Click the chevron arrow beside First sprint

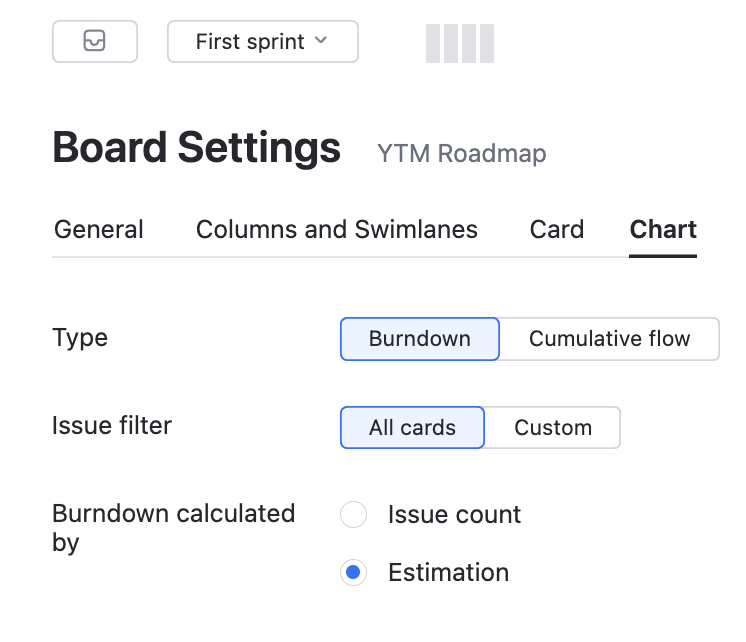[x=321, y=41]
